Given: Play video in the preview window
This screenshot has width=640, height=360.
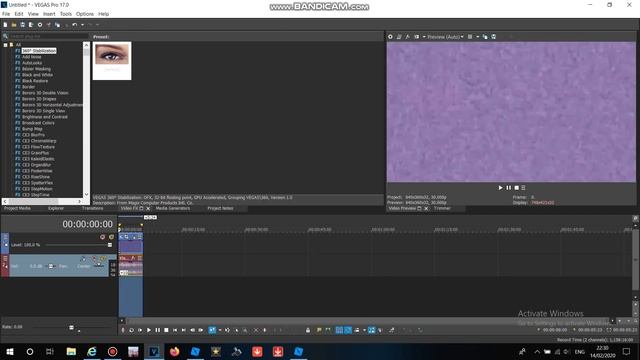Looking at the screenshot, I should tap(500, 188).
